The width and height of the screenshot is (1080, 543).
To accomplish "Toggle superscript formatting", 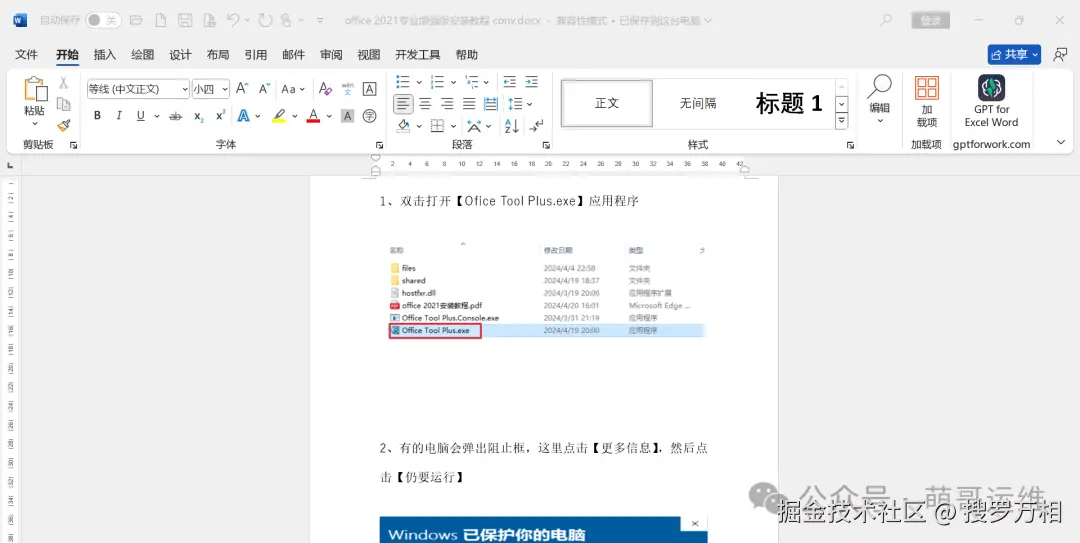I will [220, 116].
